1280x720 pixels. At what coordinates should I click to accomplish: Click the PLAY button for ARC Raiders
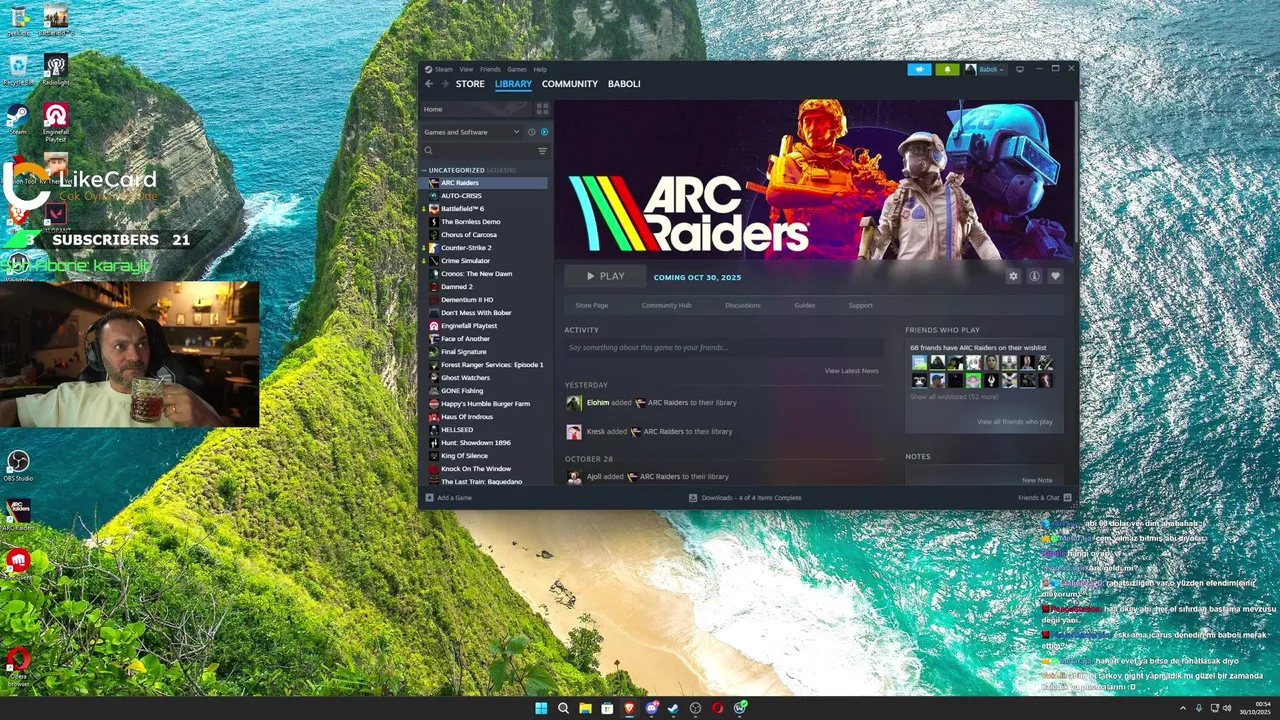pos(604,276)
